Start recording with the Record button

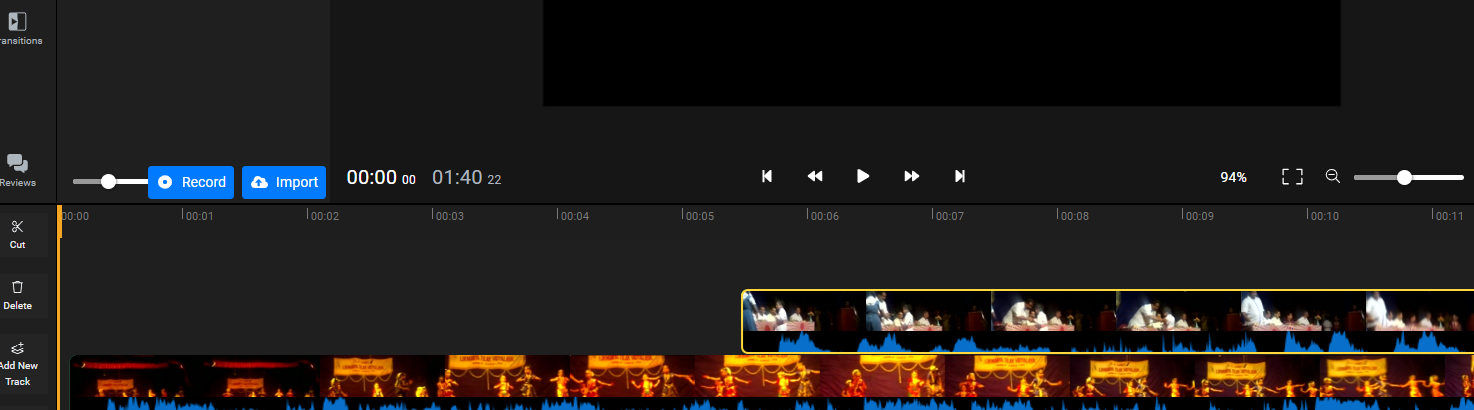[191, 182]
